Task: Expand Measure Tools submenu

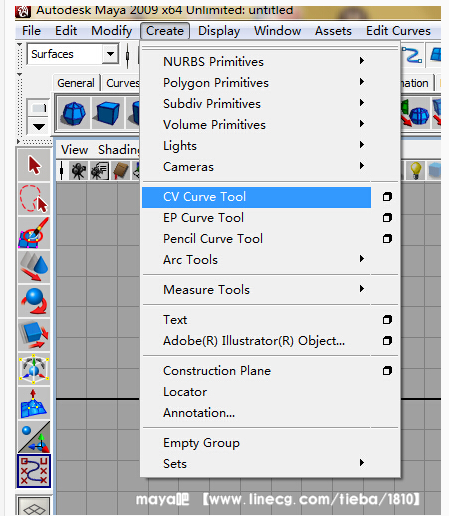Action: click(256, 290)
